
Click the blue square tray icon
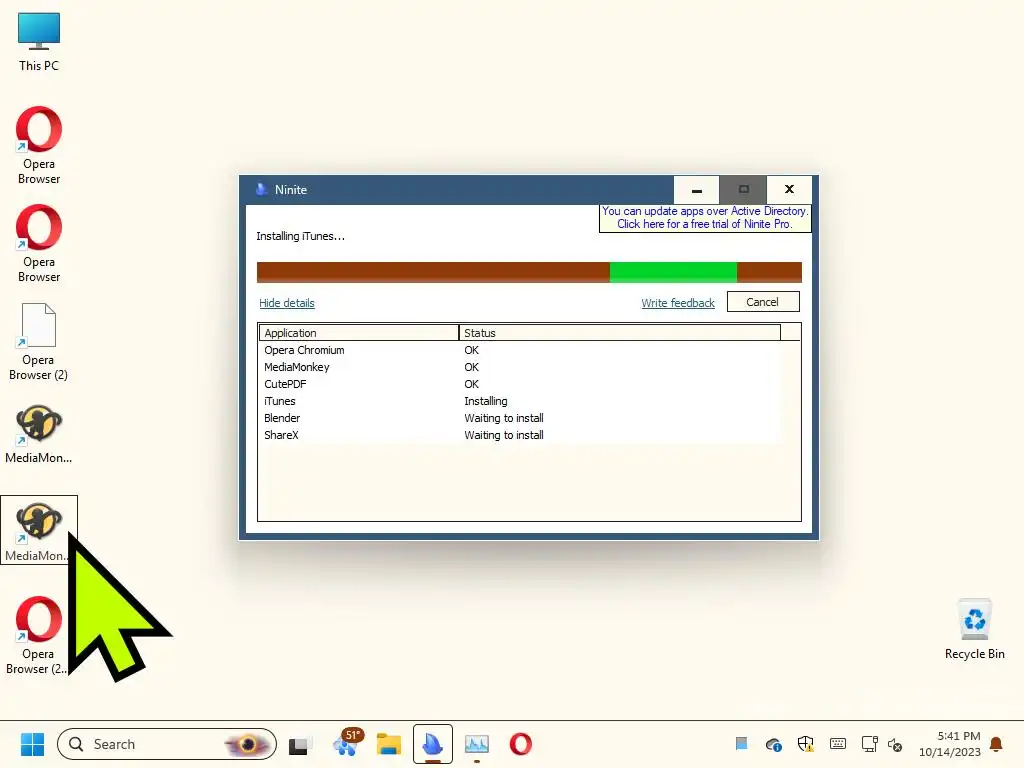click(x=741, y=744)
